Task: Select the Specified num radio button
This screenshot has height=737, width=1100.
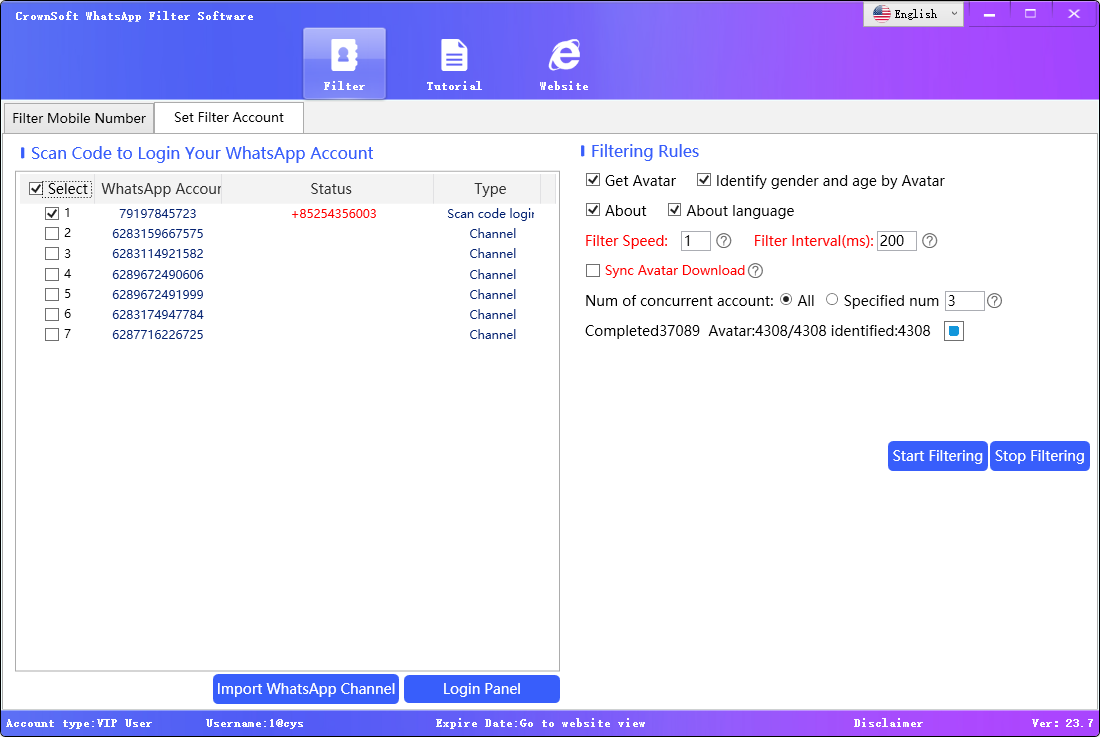Action: [831, 300]
